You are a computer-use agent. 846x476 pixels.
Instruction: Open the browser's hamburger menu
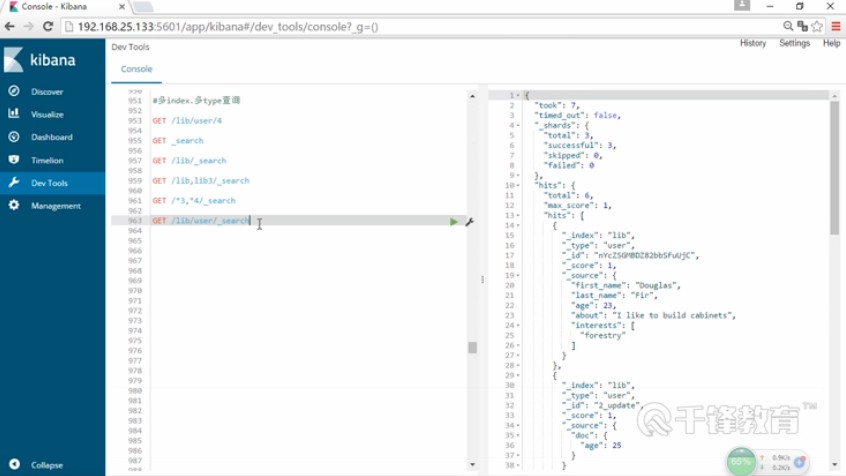click(x=836, y=26)
